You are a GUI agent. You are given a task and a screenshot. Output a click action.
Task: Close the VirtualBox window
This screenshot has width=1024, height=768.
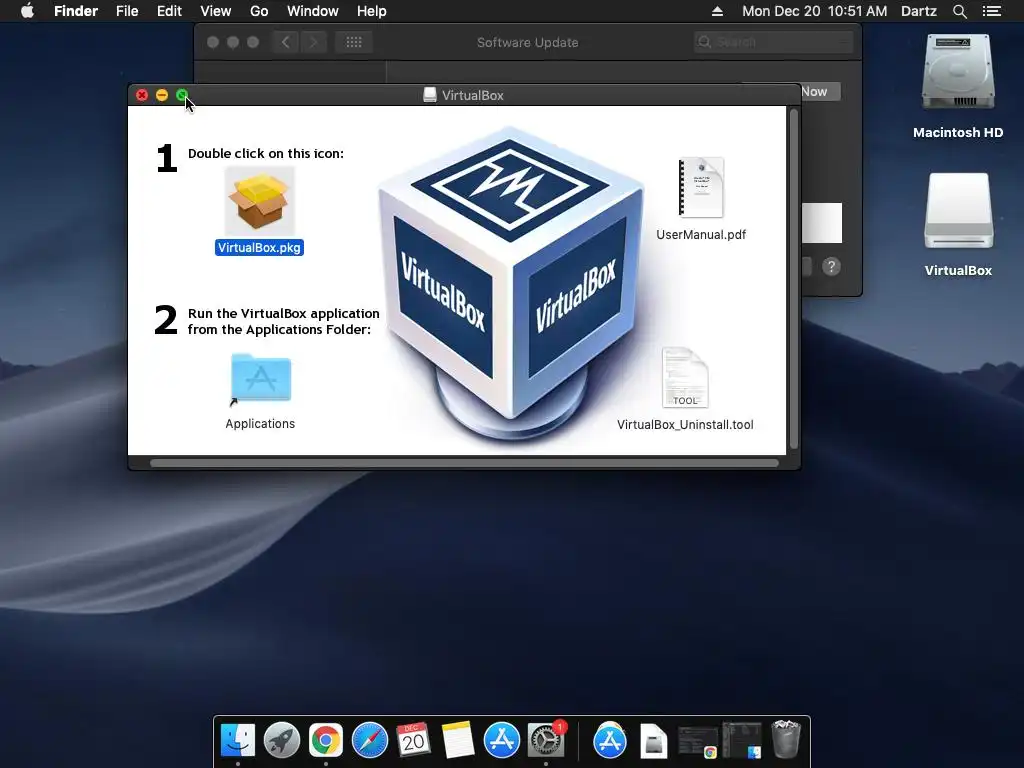(142, 95)
